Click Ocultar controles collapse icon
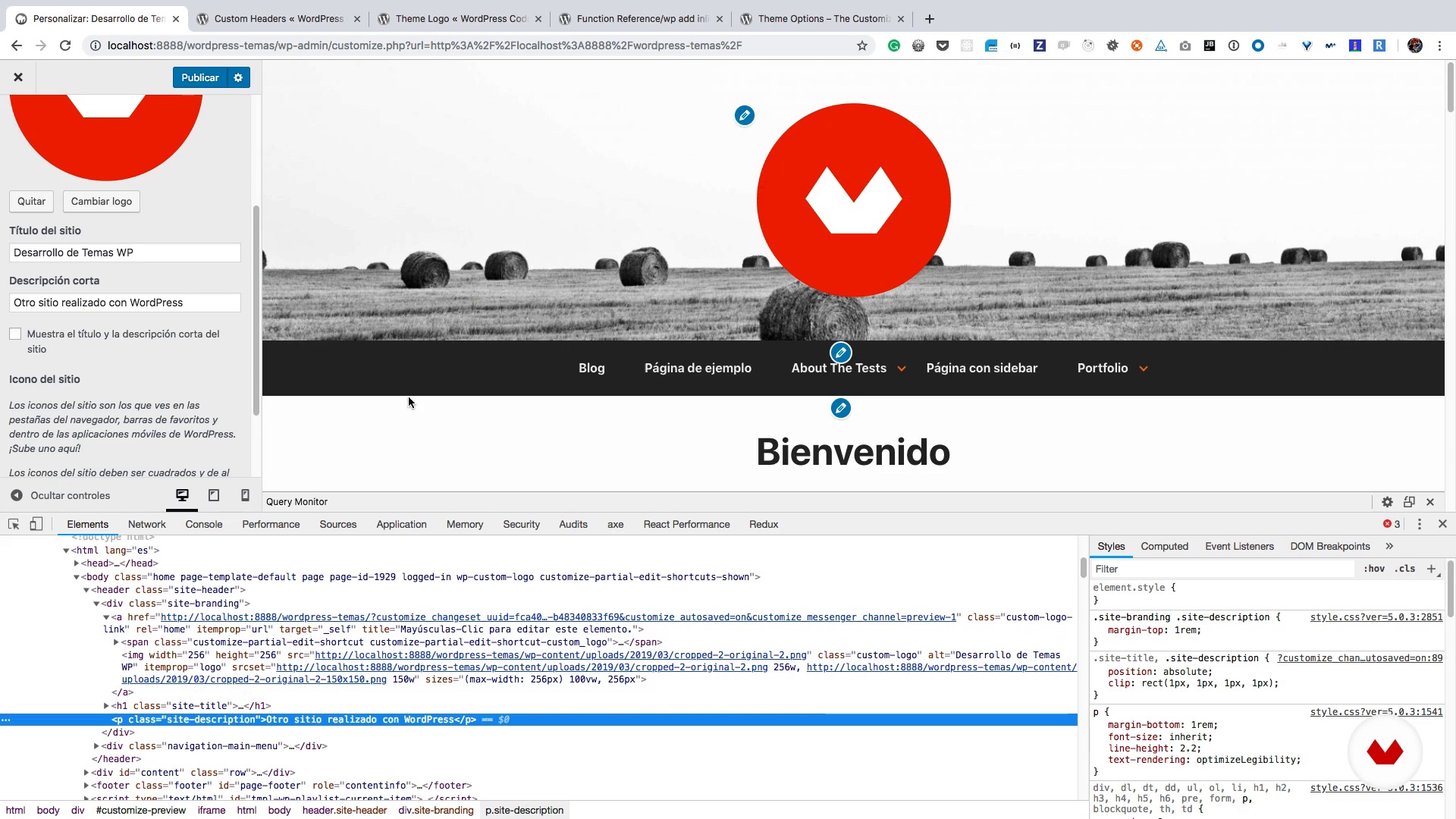The image size is (1456, 819). 17,495
